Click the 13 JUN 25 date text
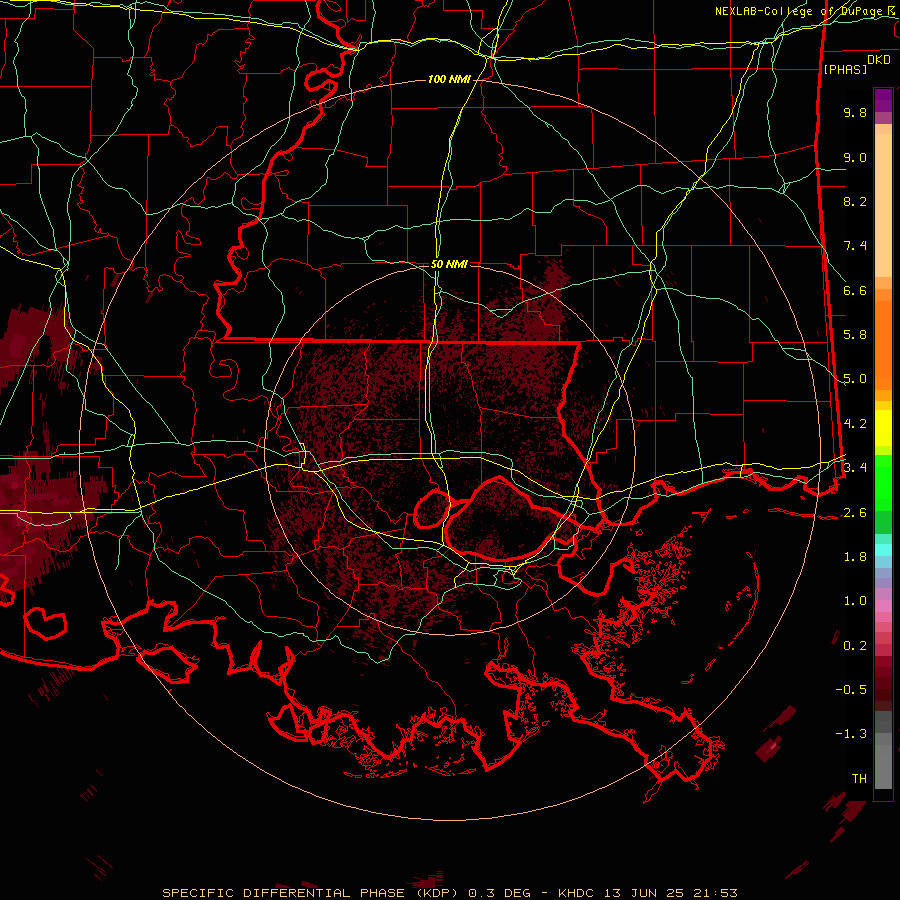Viewport: 900px width, 900px height. (x=643, y=893)
